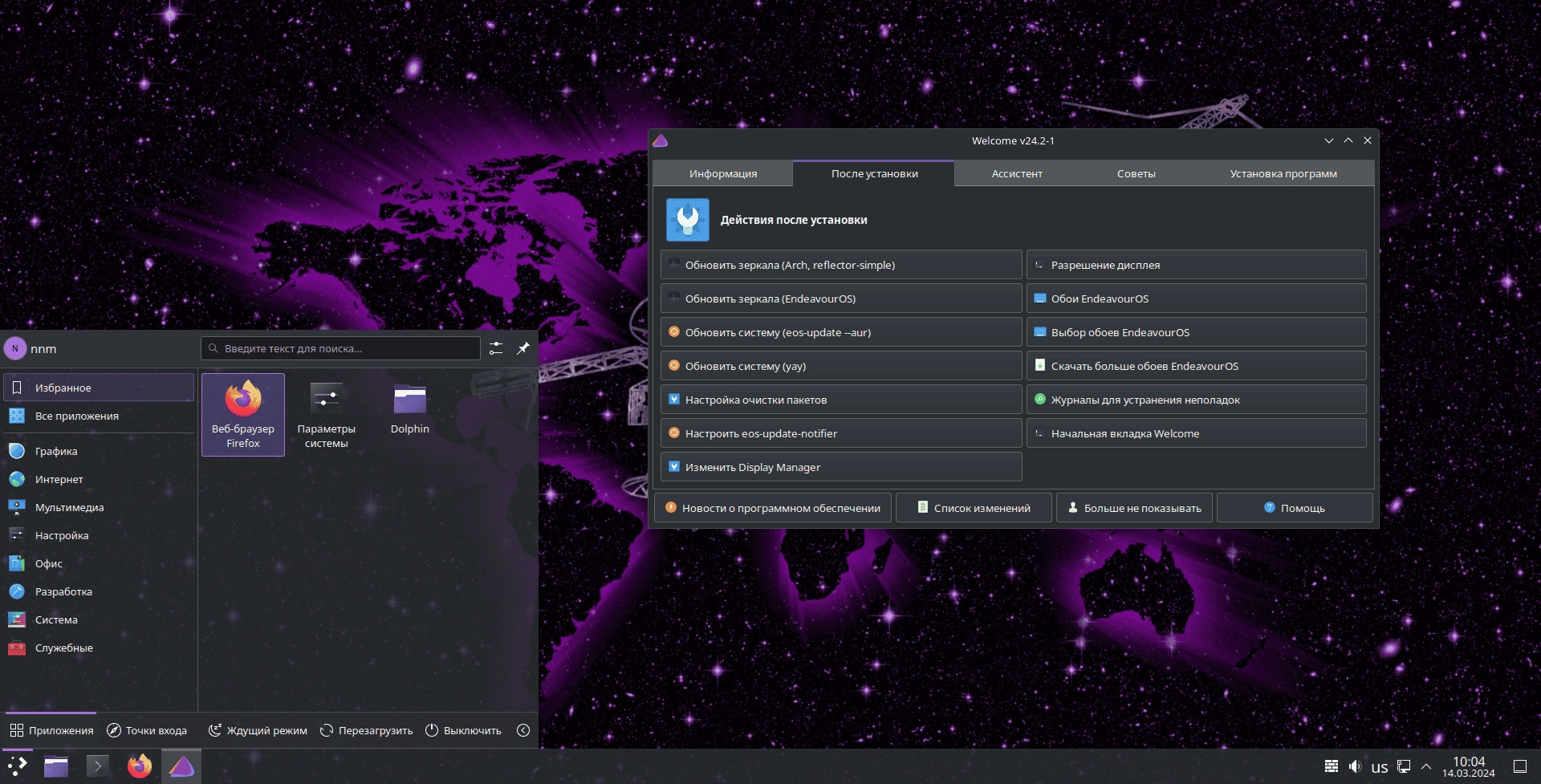The height and width of the screenshot is (784, 1541).
Task: Open Firefox web browser from favorites grid
Action: point(243,414)
